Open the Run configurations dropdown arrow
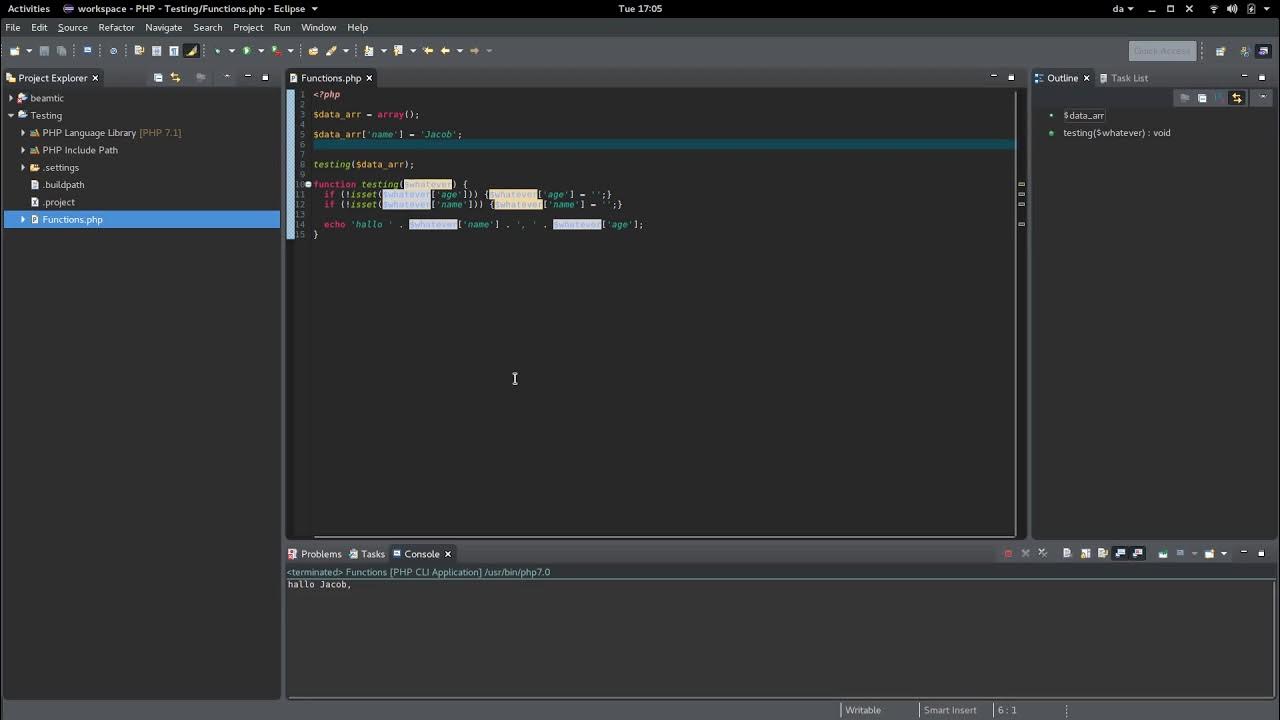 point(261,51)
